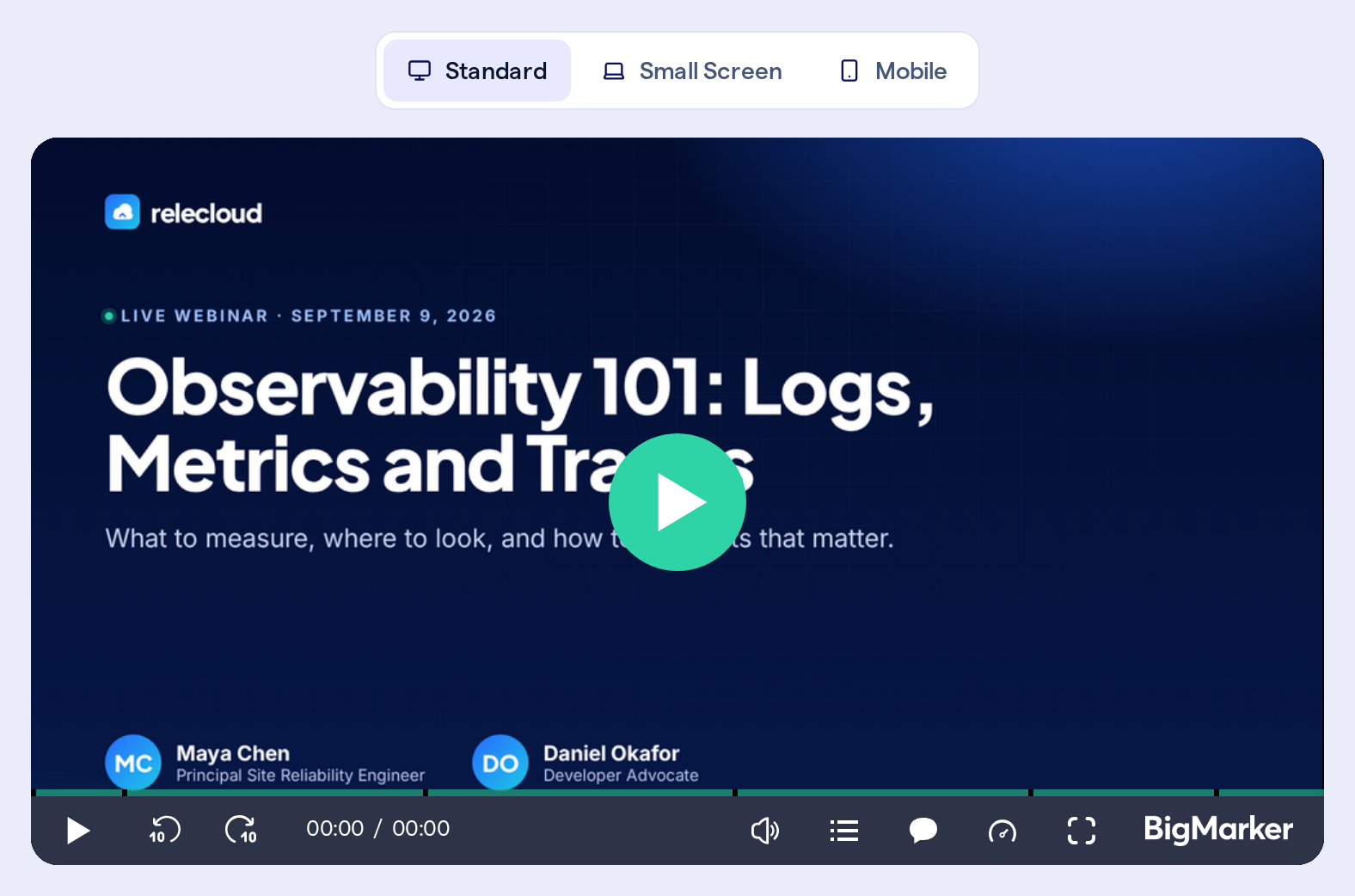Enter fullscreen mode

tap(1082, 831)
